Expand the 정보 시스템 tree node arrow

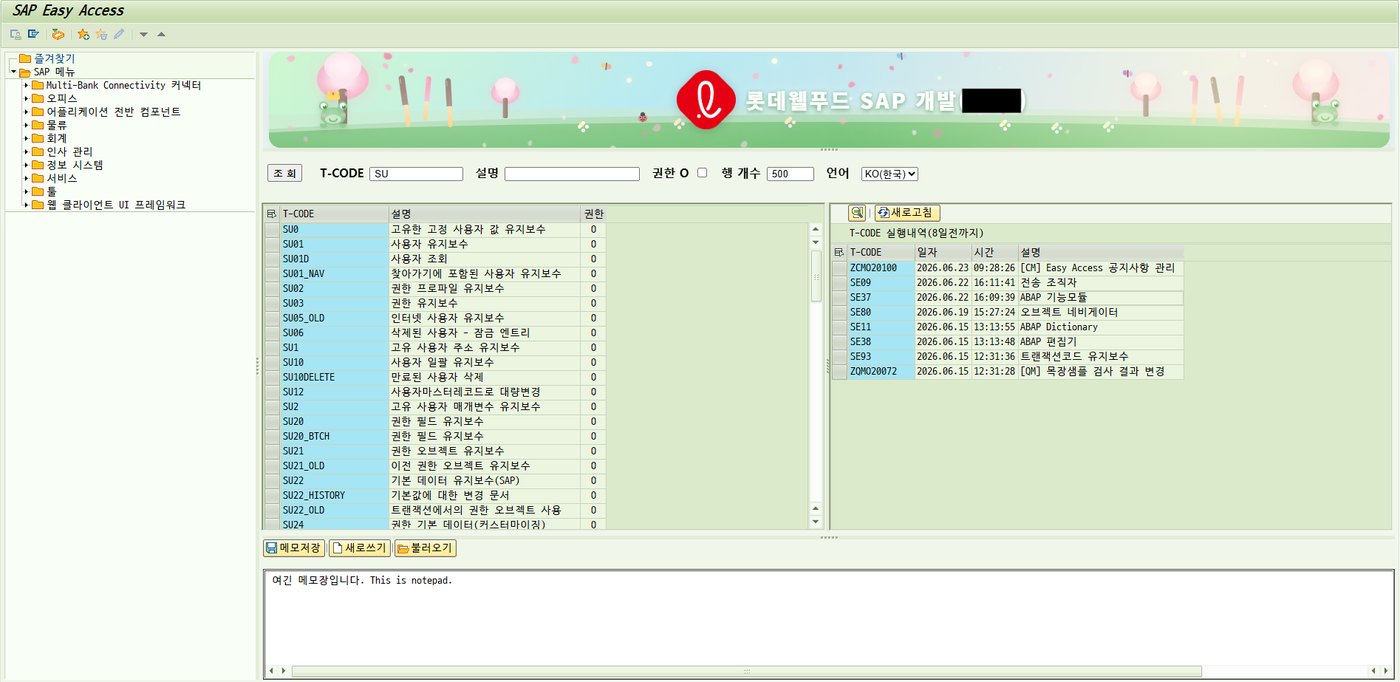click(26, 165)
